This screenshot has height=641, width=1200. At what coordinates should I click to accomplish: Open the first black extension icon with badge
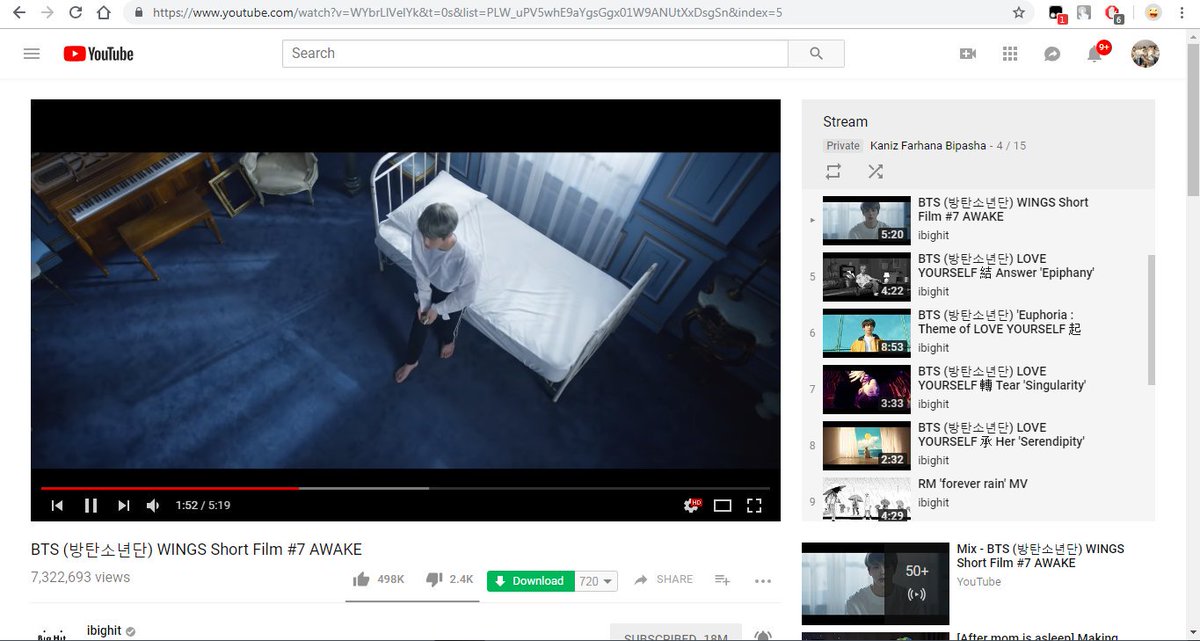coord(1057,14)
